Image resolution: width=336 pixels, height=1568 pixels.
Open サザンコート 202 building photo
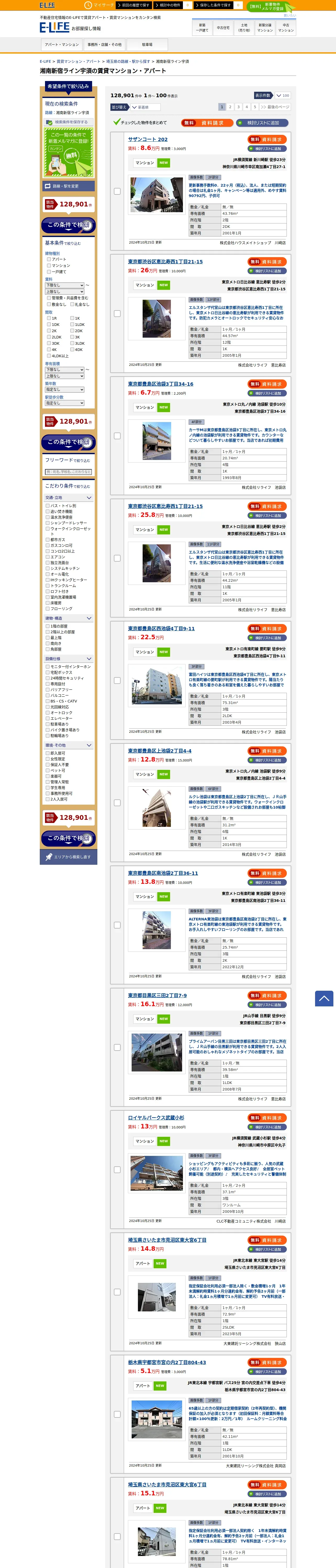click(157, 195)
